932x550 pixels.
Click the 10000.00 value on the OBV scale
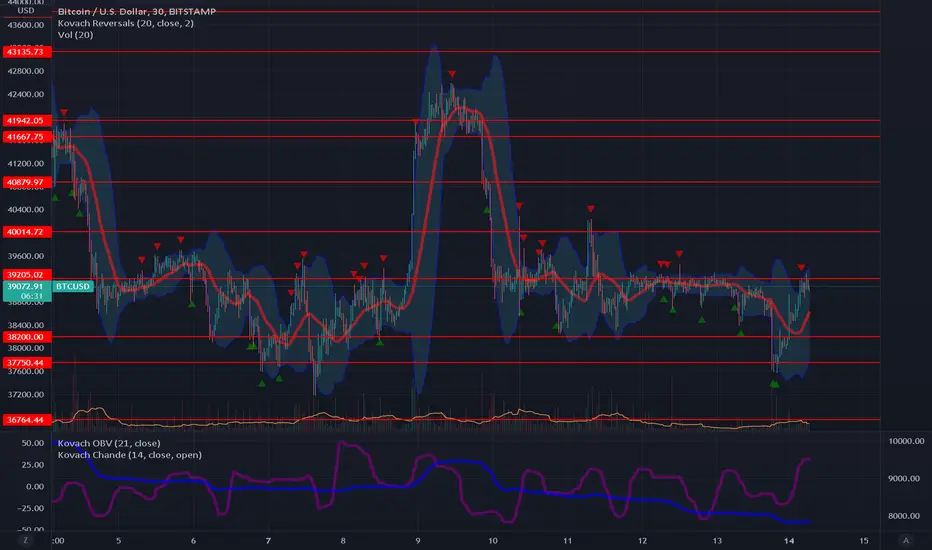pos(906,441)
